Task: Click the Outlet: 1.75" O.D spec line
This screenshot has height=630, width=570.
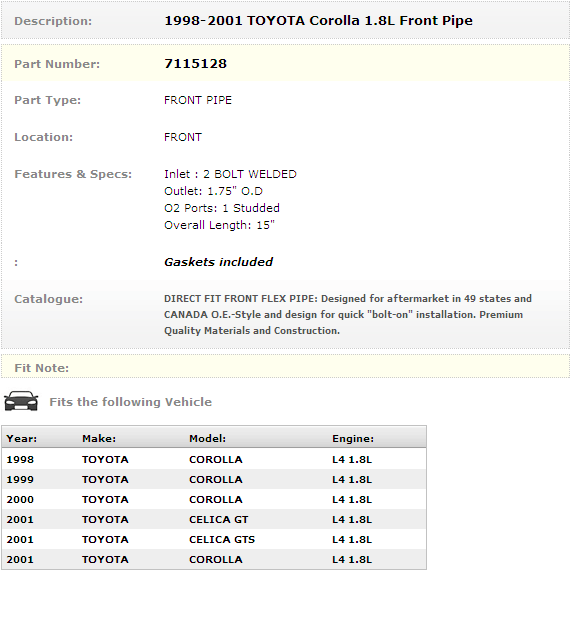Action: (213, 191)
